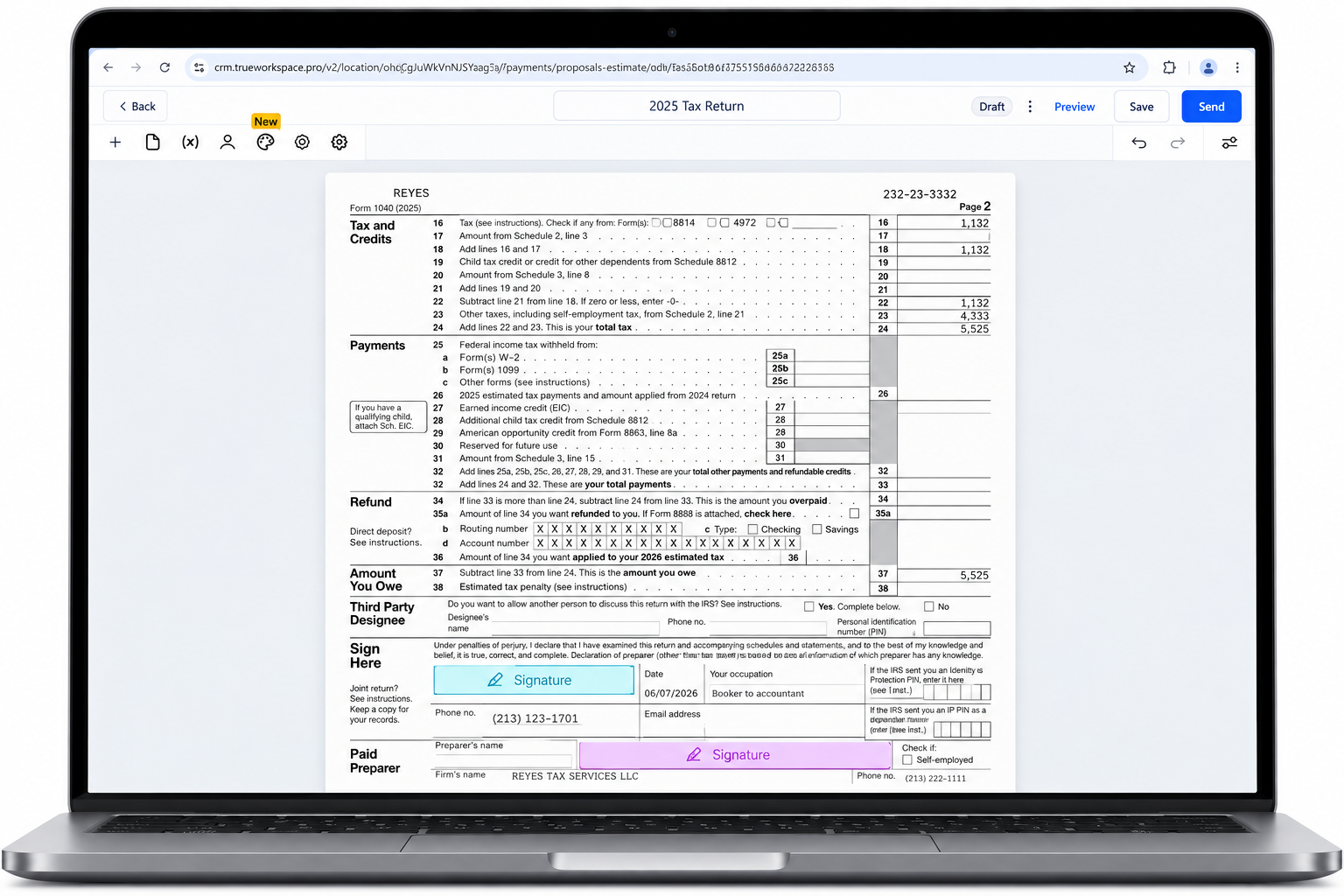This screenshot has width=1344, height=896.
Task: Click the taxpayer Signature field
Action: [x=534, y=680]
